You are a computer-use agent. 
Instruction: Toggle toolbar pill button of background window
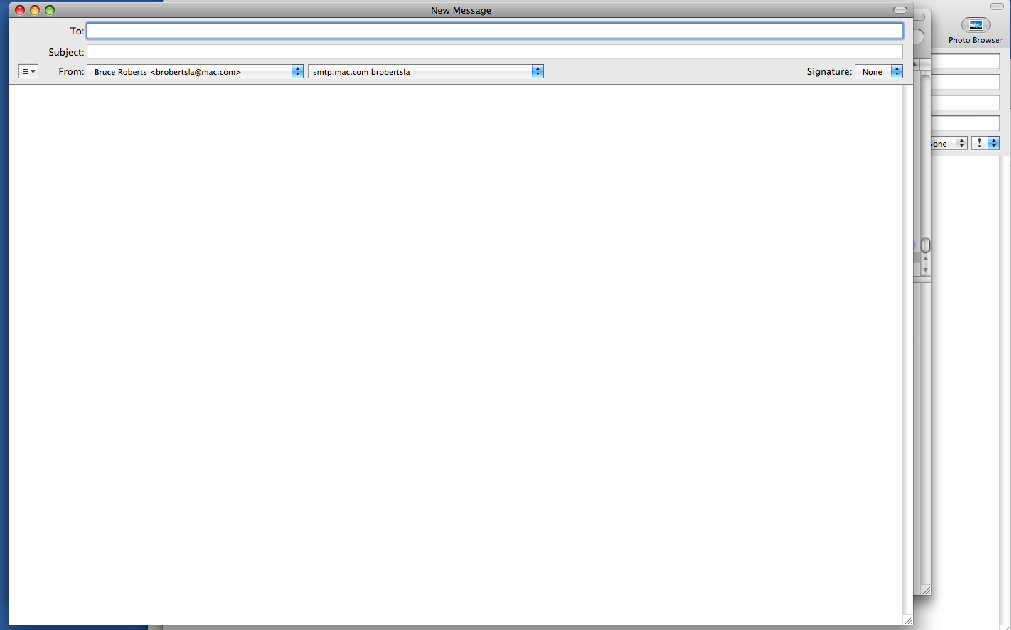996,6
